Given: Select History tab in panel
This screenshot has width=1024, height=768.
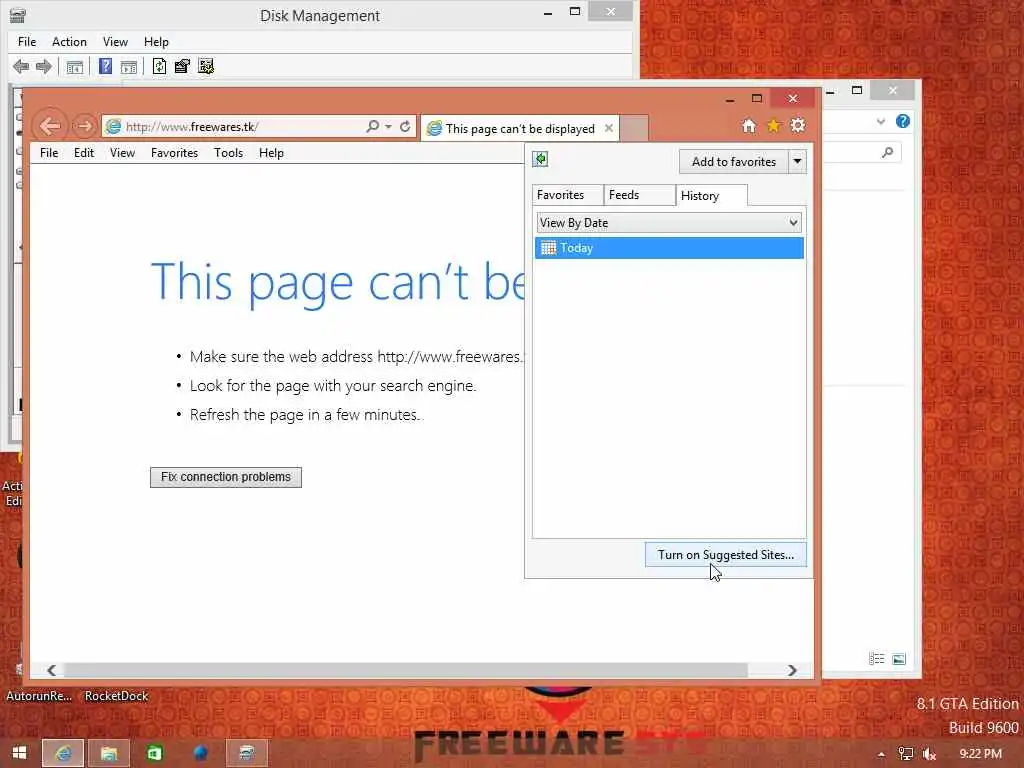Looking at the screenshot, I should (x=712, y=195).
